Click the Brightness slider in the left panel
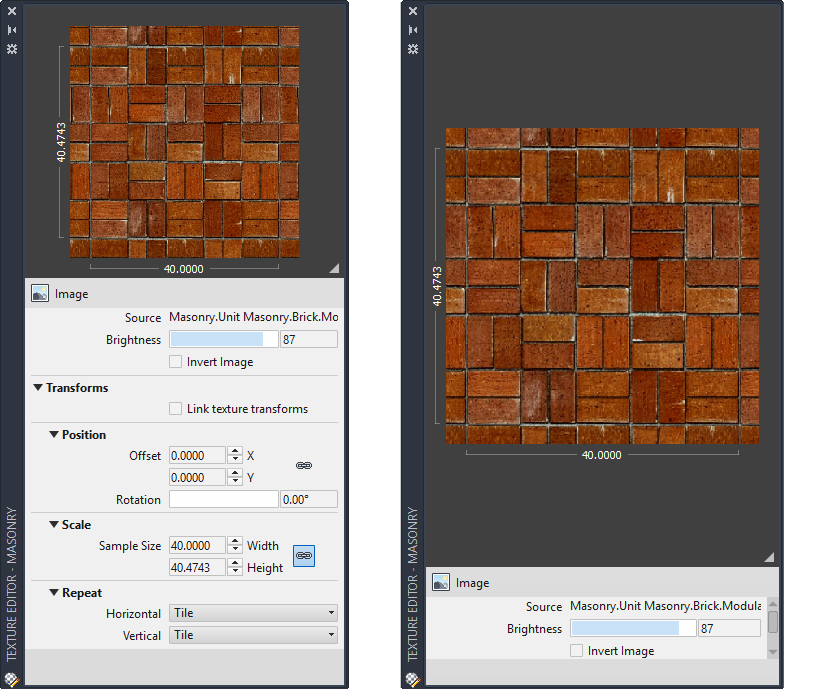The width and height of the screenshot is (819, 689). click(x=223, y=340)
